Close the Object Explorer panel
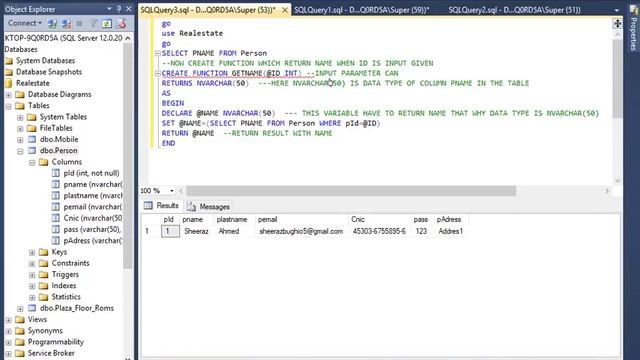The height and width of the screenshot is (360, 640). point(129,9)
